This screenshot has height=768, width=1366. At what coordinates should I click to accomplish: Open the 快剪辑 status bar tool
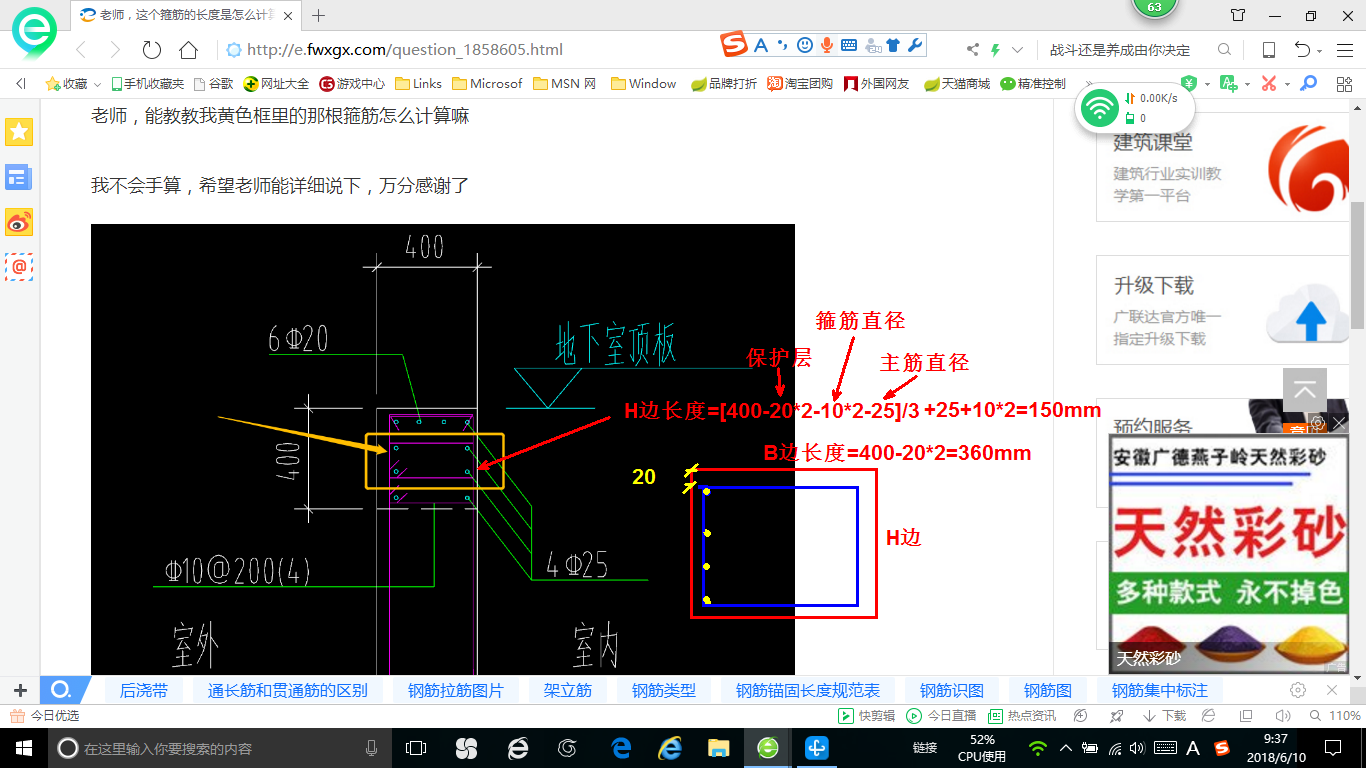click(x=866, y=716)
